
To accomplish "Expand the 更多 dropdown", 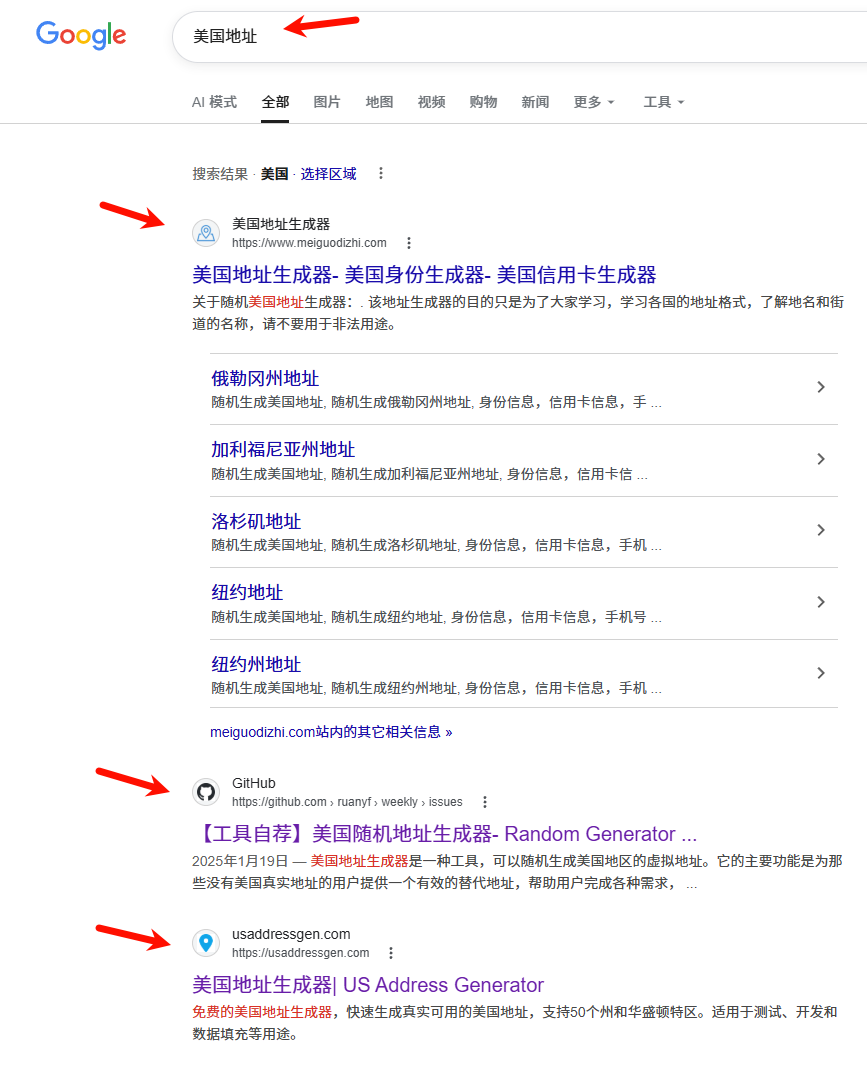I will 594,102.
